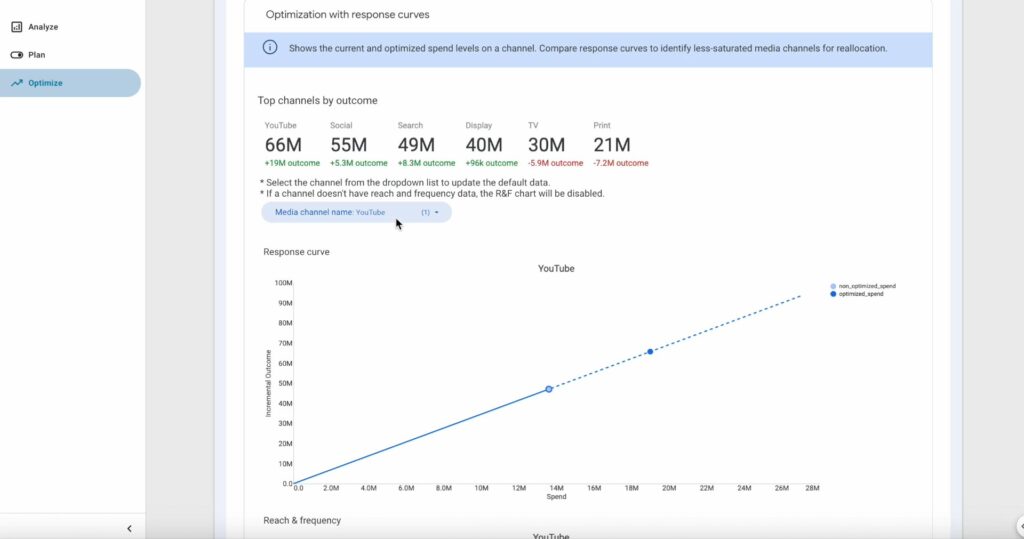The width and height of the screenshot is (1024, 539).
Task: Click the optimized spend point on dashed line
Action: point(650,351)
